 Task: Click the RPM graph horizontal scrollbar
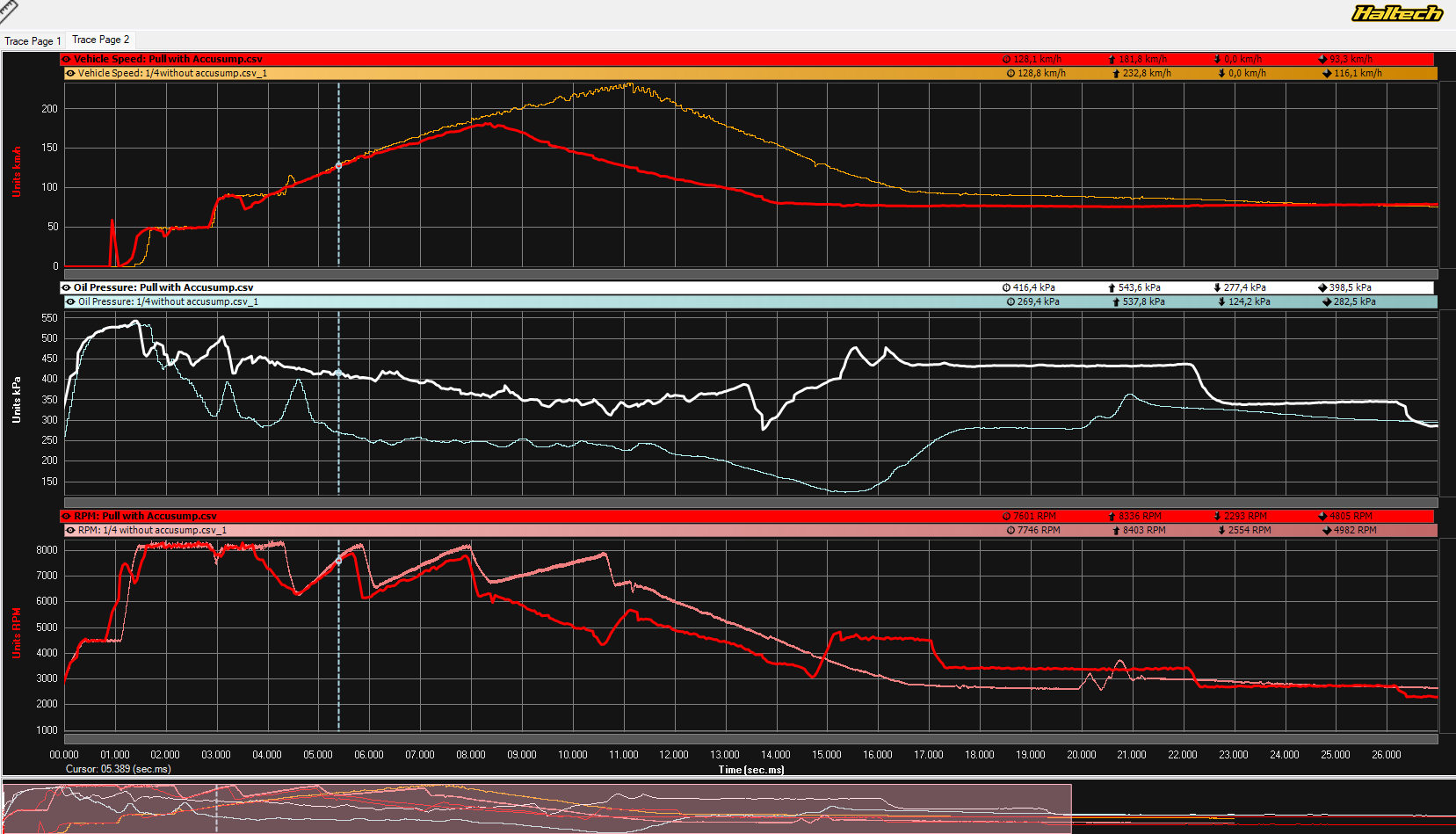pyautogui.click(x=750, y=738)
